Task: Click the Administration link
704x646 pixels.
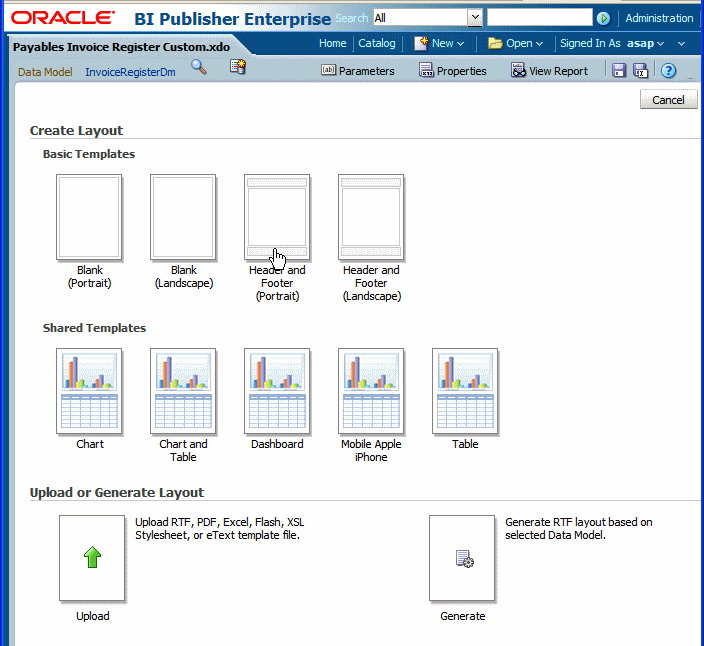Action: coord(659,18)
